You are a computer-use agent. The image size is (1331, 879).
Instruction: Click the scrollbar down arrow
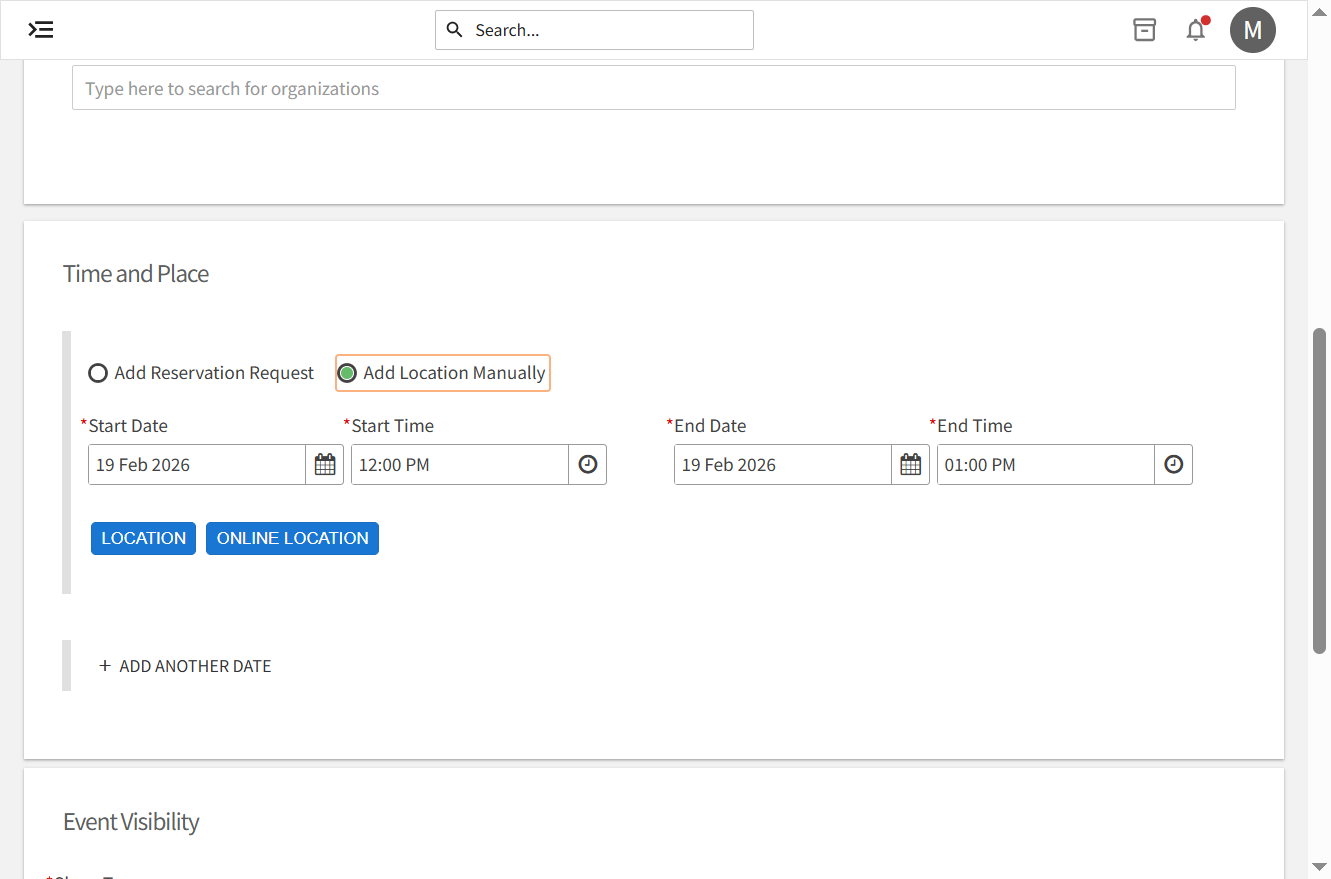point(1320,866)
